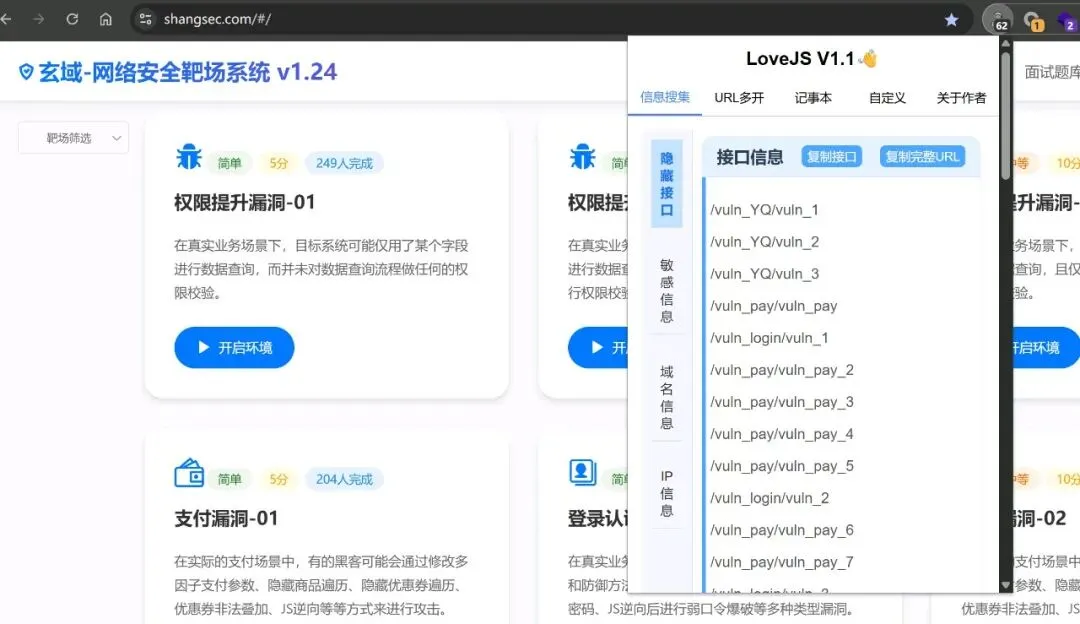Open purple extension icon with badge 2
The image size is (1080, 624).
1066,21
